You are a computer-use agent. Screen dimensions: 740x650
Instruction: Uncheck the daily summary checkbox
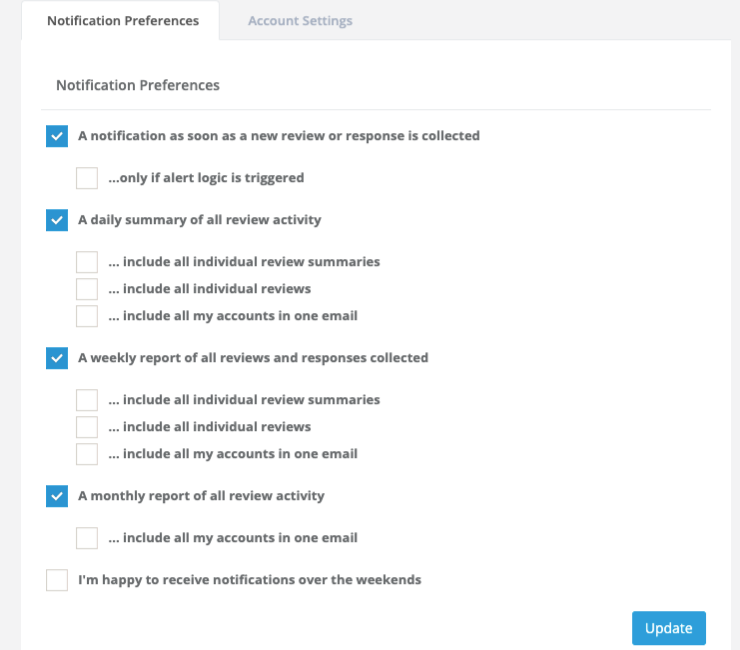[x=57, y=220]
